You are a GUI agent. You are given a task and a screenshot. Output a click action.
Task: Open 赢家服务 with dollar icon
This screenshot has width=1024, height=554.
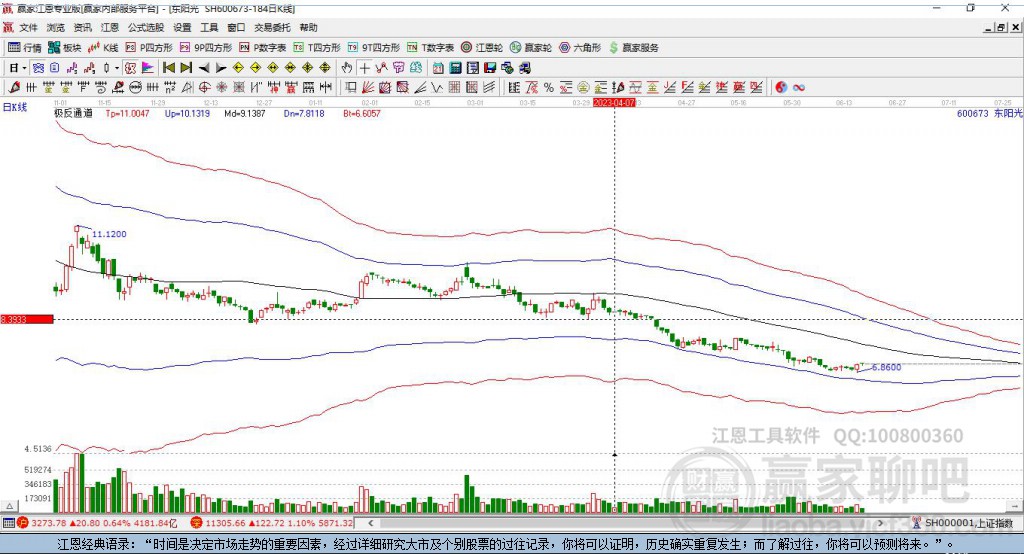tap(633, 48)
